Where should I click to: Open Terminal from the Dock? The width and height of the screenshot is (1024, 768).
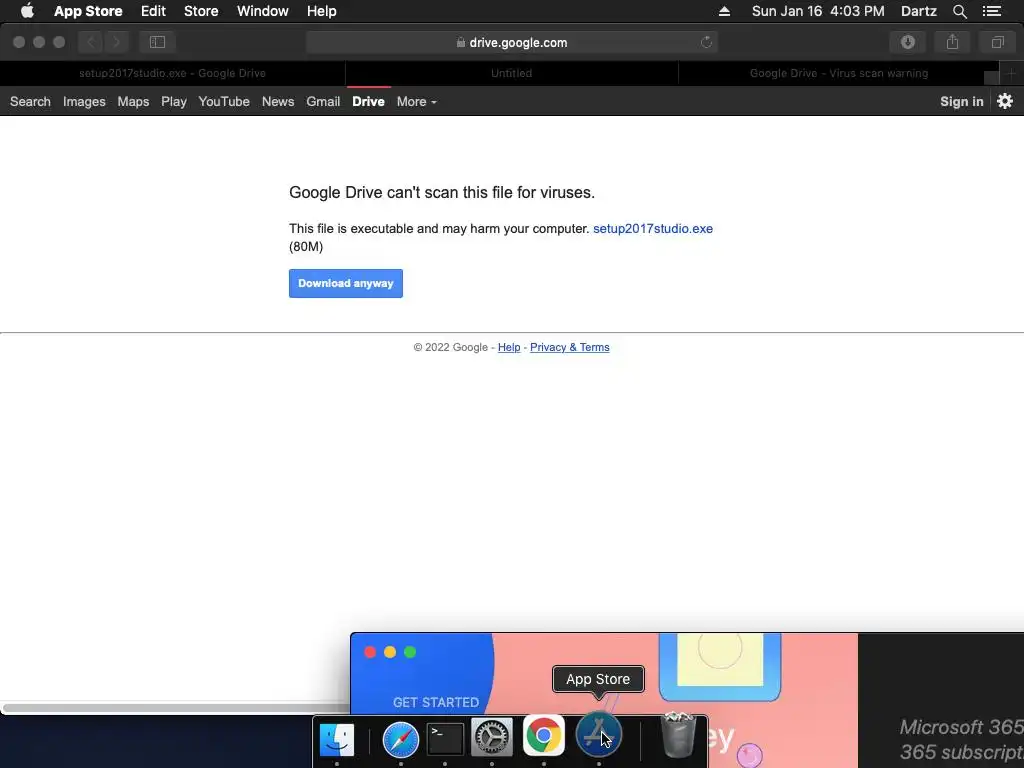445,739
